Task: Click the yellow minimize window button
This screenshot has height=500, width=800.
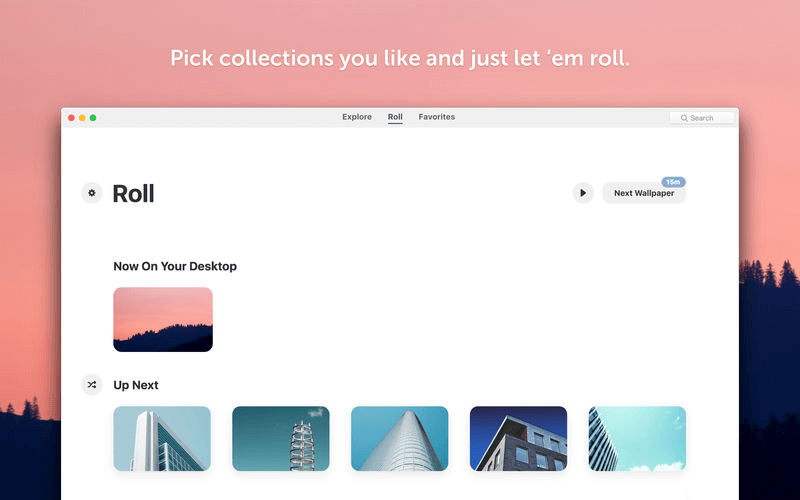Action: tap(82, 118)
